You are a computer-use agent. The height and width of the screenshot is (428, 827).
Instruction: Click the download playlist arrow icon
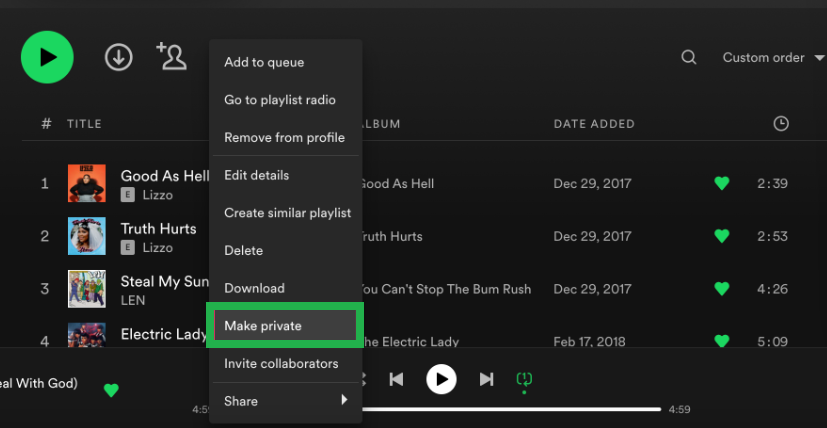click(x=119, y=57)
